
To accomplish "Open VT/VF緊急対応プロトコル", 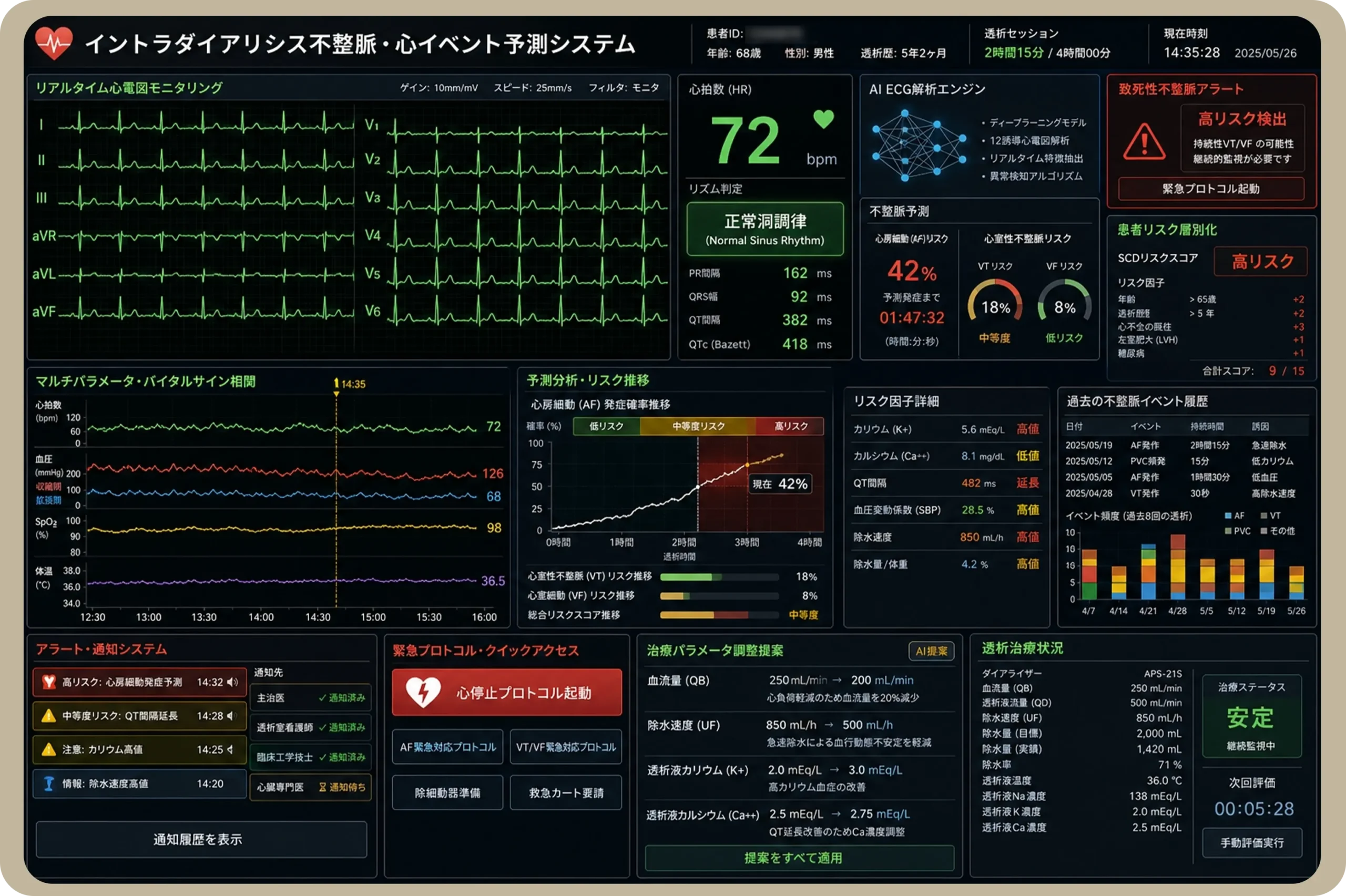I will pyautogui.click(x=566, y=747).
